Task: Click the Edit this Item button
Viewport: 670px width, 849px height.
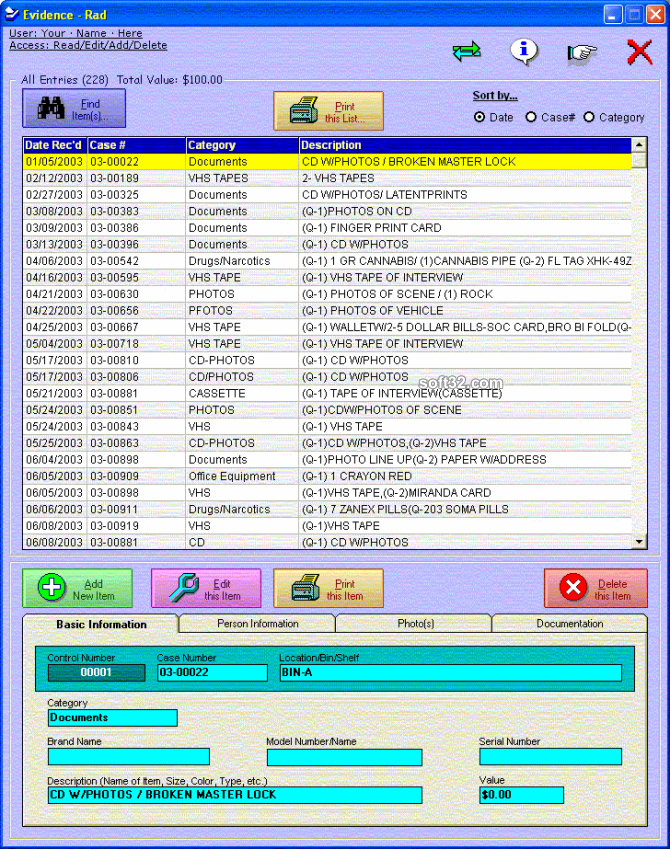Action: pos(206,588)
